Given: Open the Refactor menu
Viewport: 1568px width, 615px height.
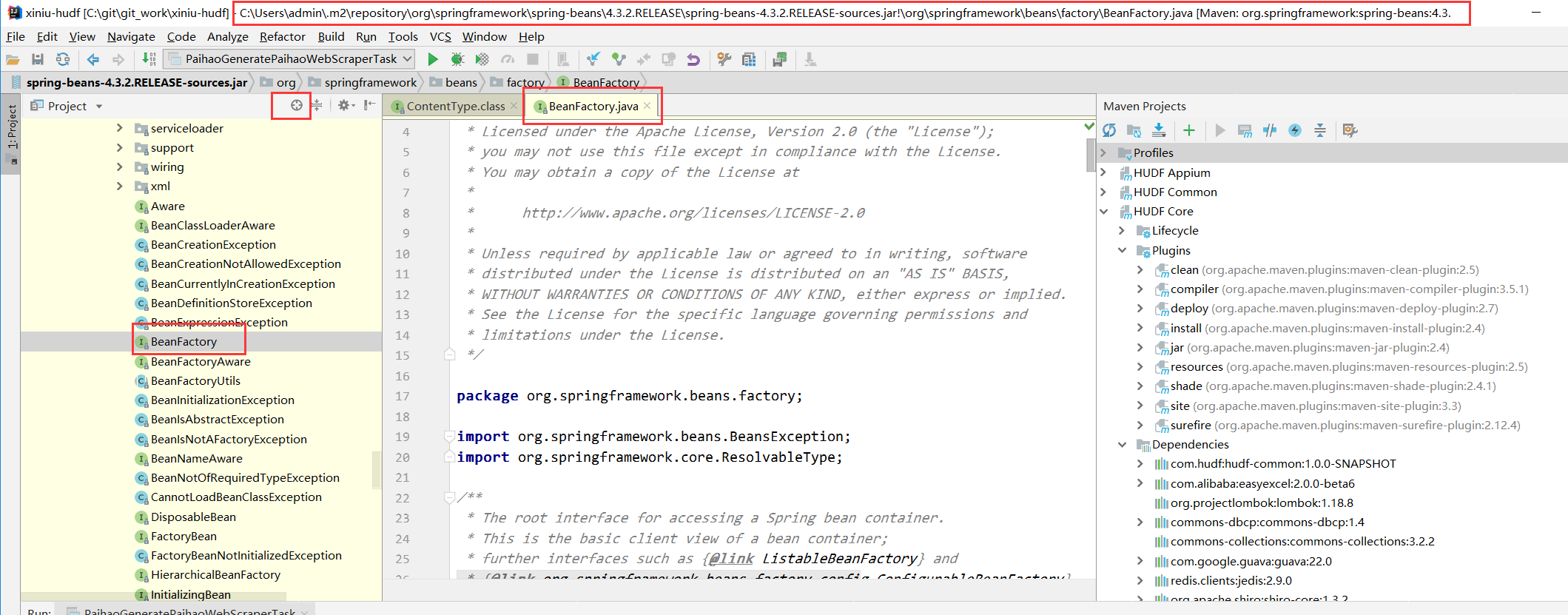Looking at the screenshot, I should 282,37.
